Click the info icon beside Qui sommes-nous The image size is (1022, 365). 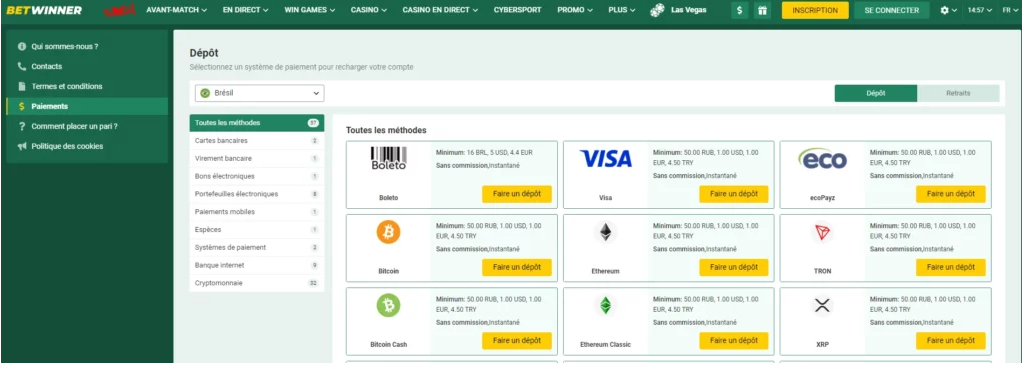(22, 46)
